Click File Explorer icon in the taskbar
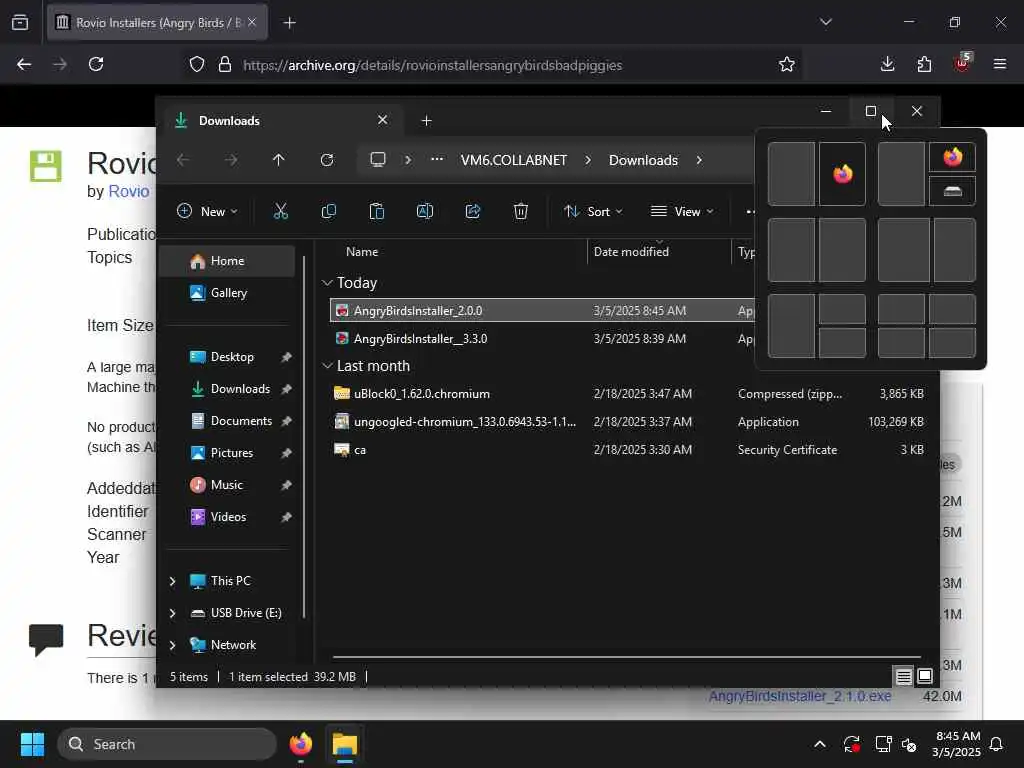This screenshot has height=768, width=1024. pyautogui.click(x=345, y=744)
